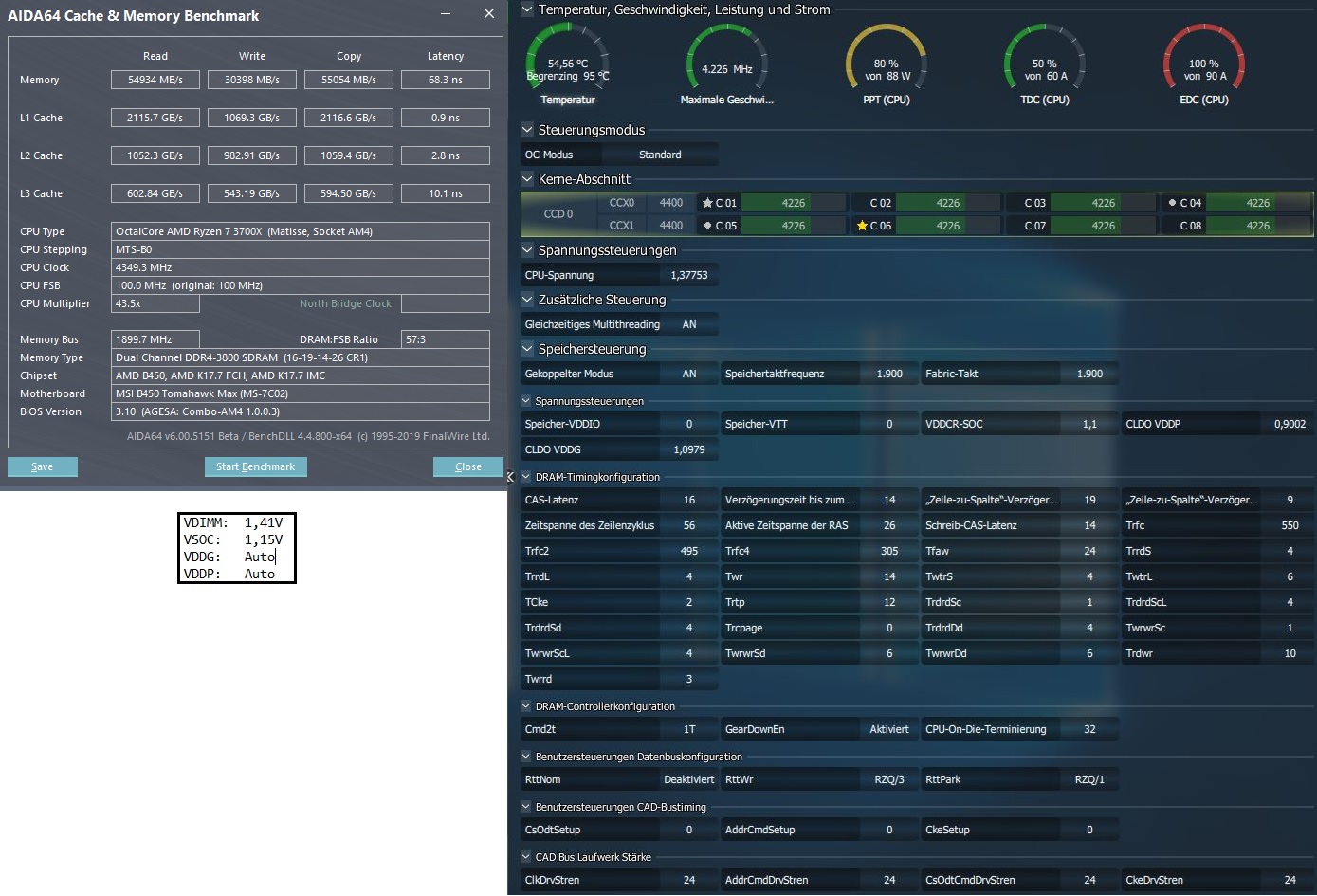
Task: Change RttWr RZQ/3 value
Action: (888, 779)
